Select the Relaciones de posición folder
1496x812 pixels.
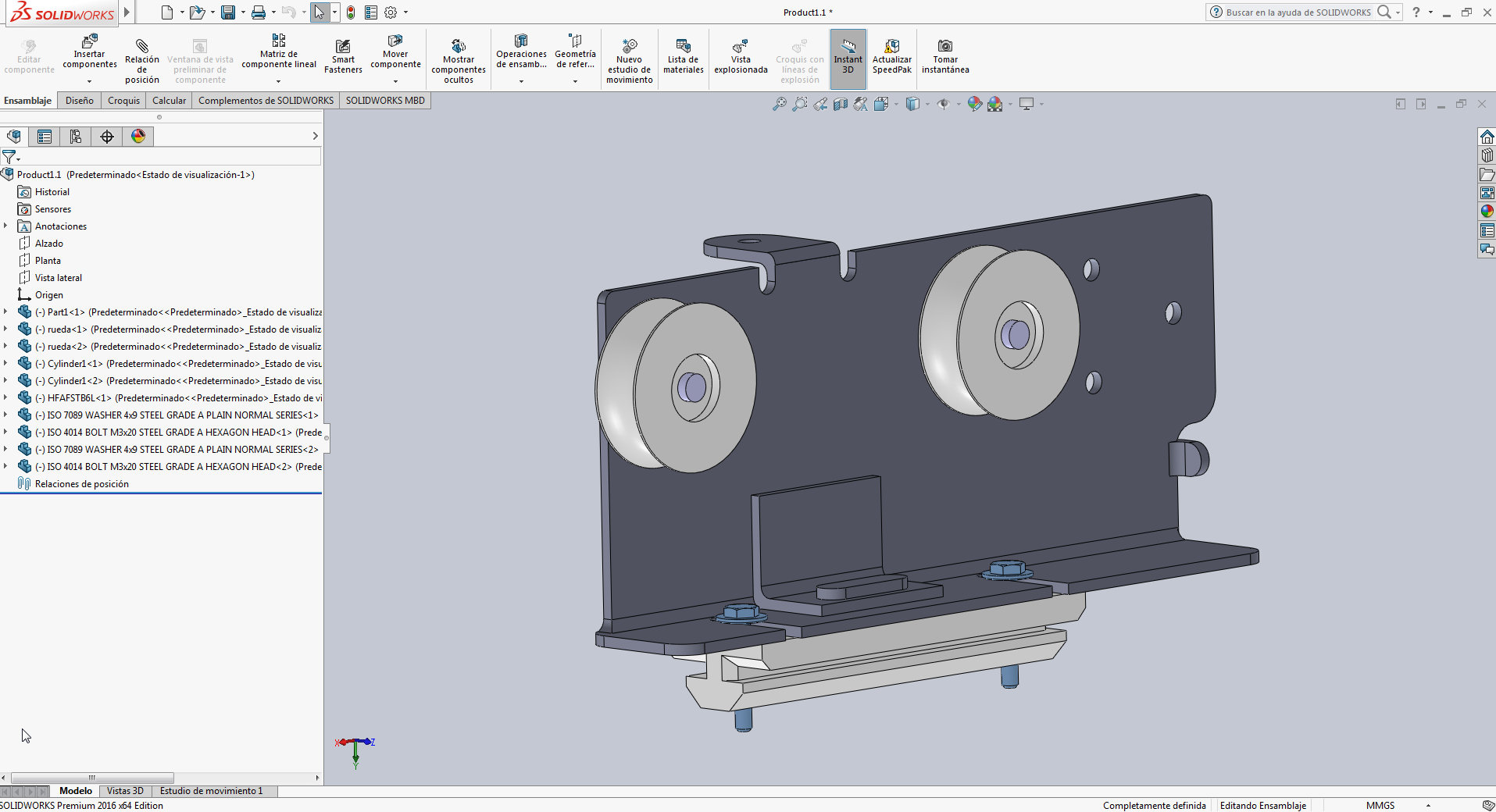click(81, 484)
